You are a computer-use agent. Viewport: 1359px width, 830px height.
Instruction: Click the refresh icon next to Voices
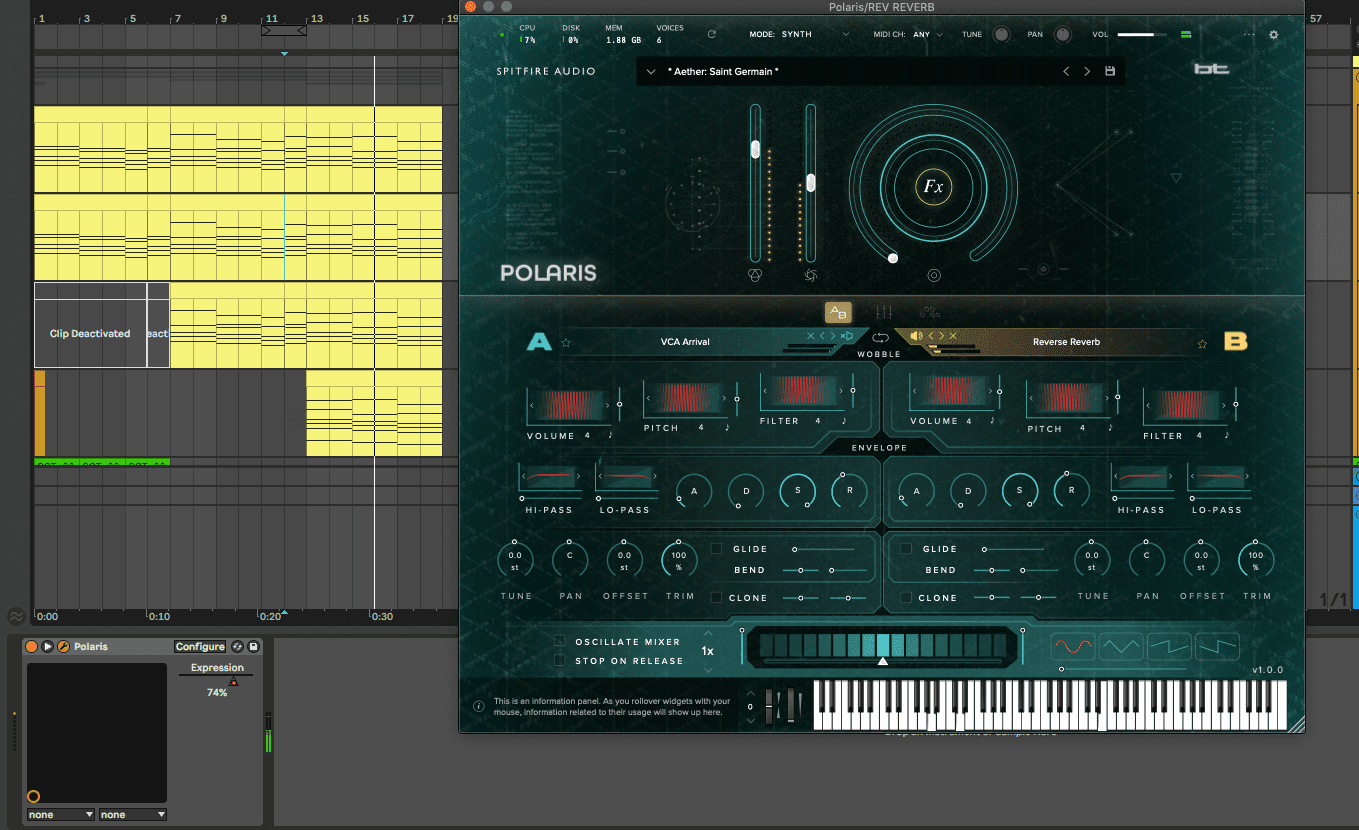(711, 34)
